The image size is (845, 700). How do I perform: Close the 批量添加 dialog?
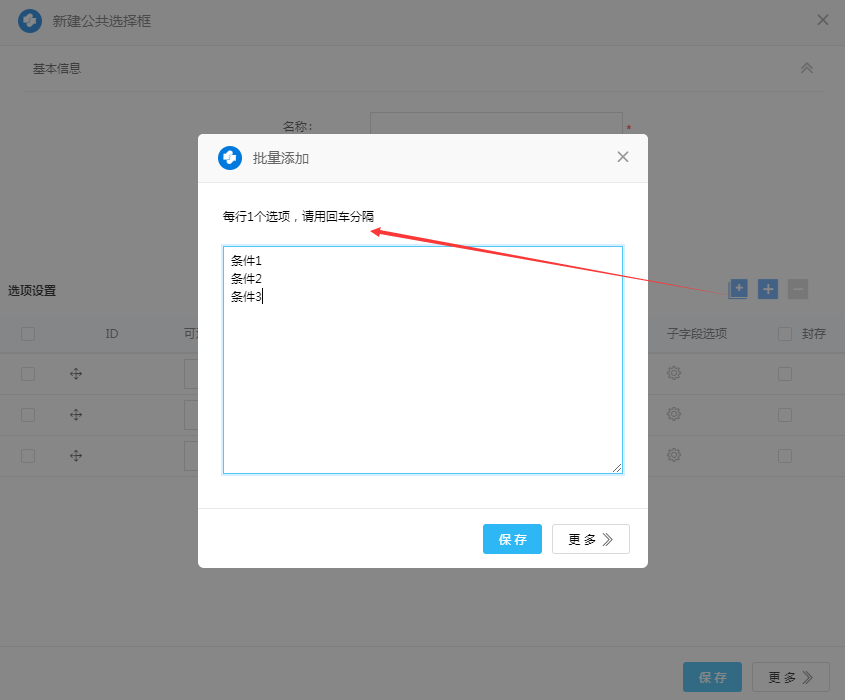(x=623, y=157)
